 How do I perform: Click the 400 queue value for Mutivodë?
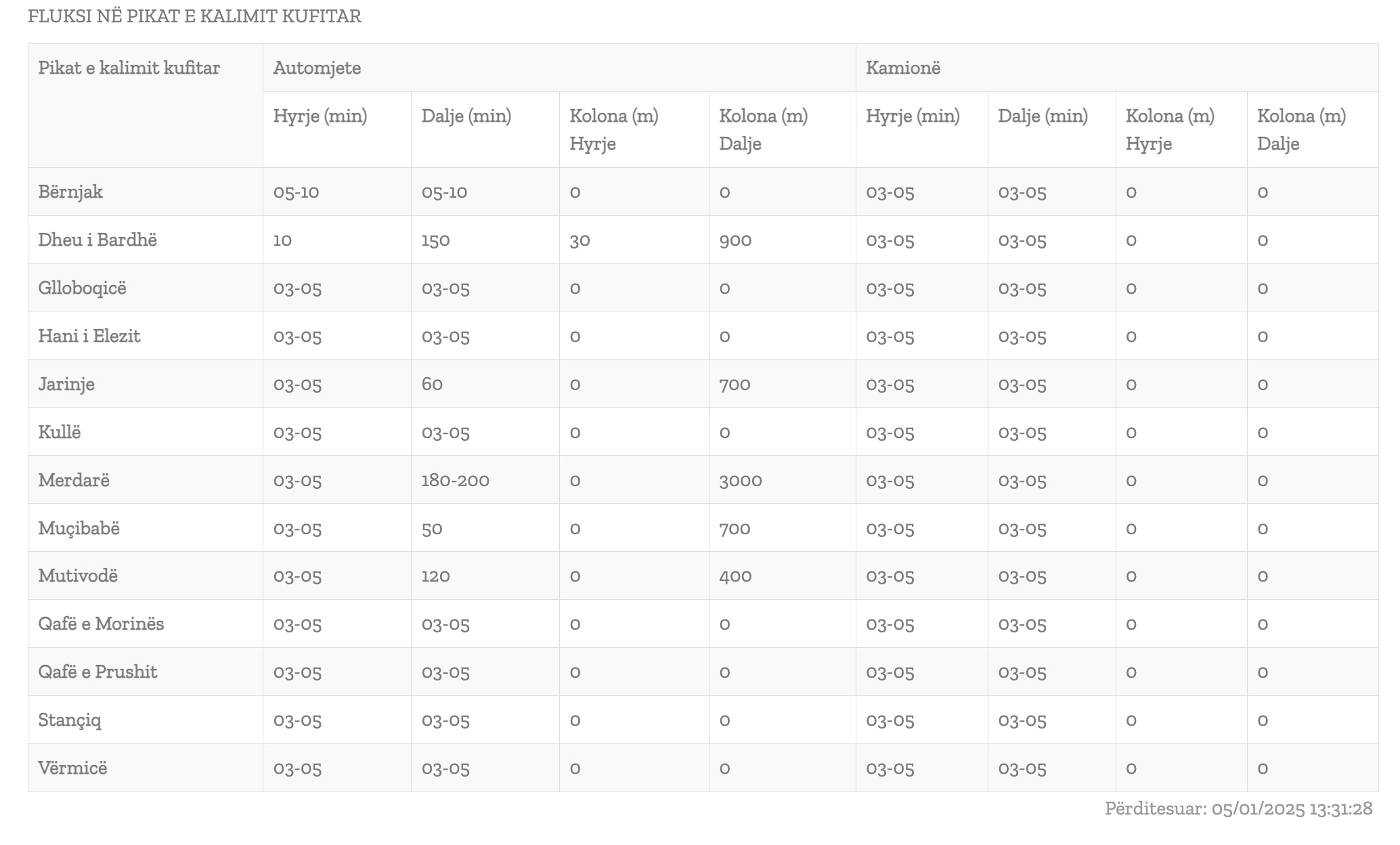coord(735,576)
